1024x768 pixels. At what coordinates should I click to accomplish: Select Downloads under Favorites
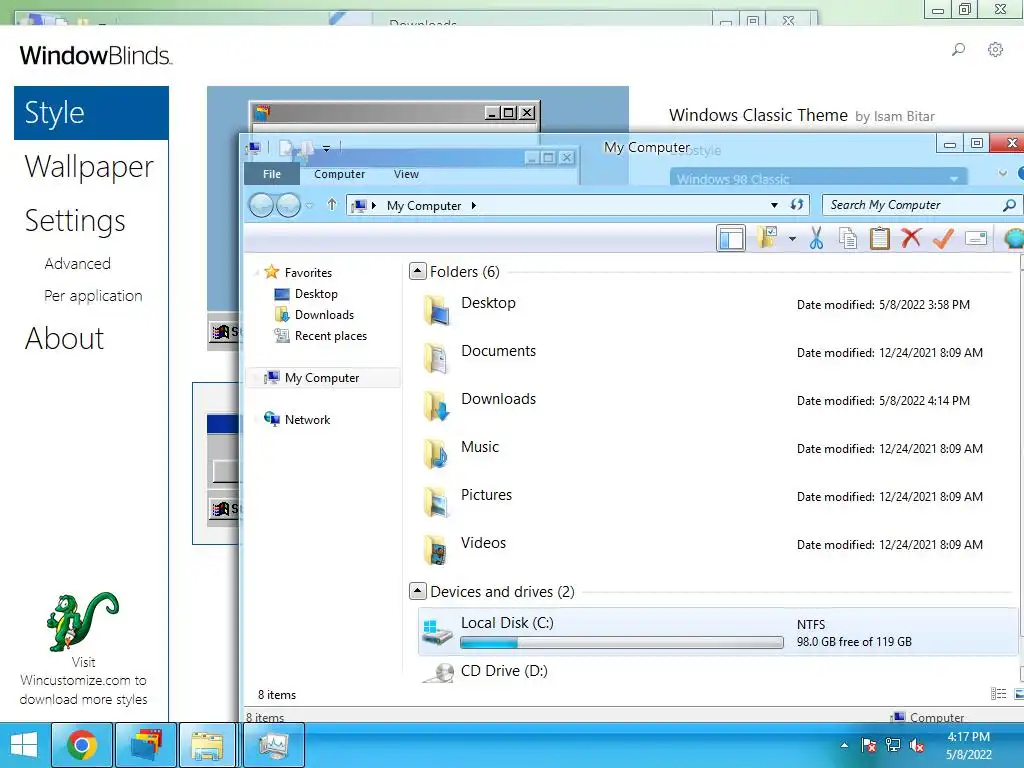(324, 315)
